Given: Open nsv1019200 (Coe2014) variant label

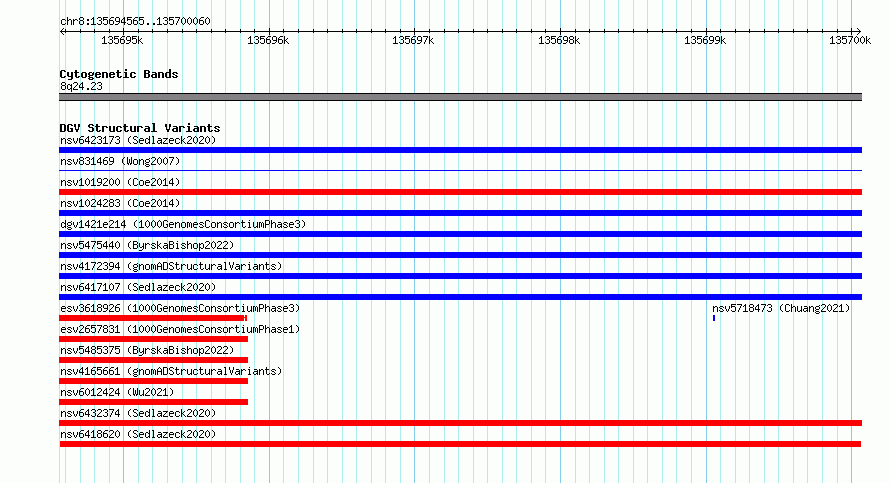Looking at the screenshot, I should [120, 182].
